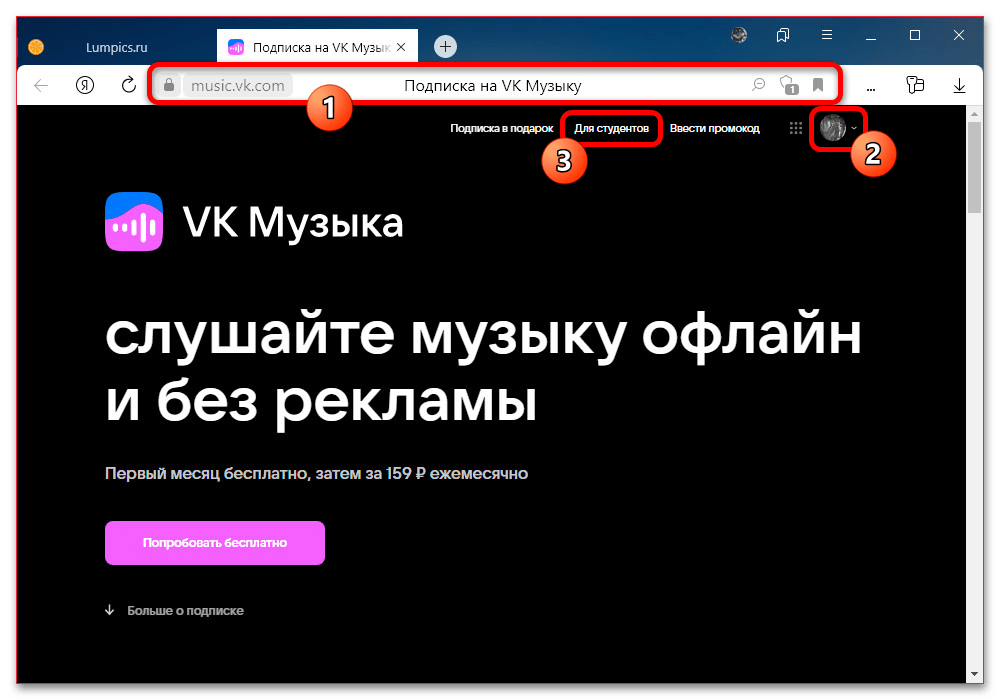Maximize the browser window
This screenshot has width=1000, height=700.
pos(915,35)
